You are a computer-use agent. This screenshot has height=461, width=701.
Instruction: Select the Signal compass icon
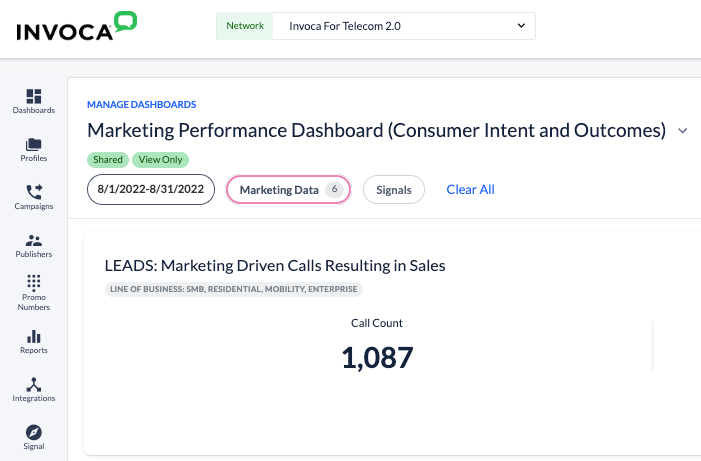coord(33,433)
